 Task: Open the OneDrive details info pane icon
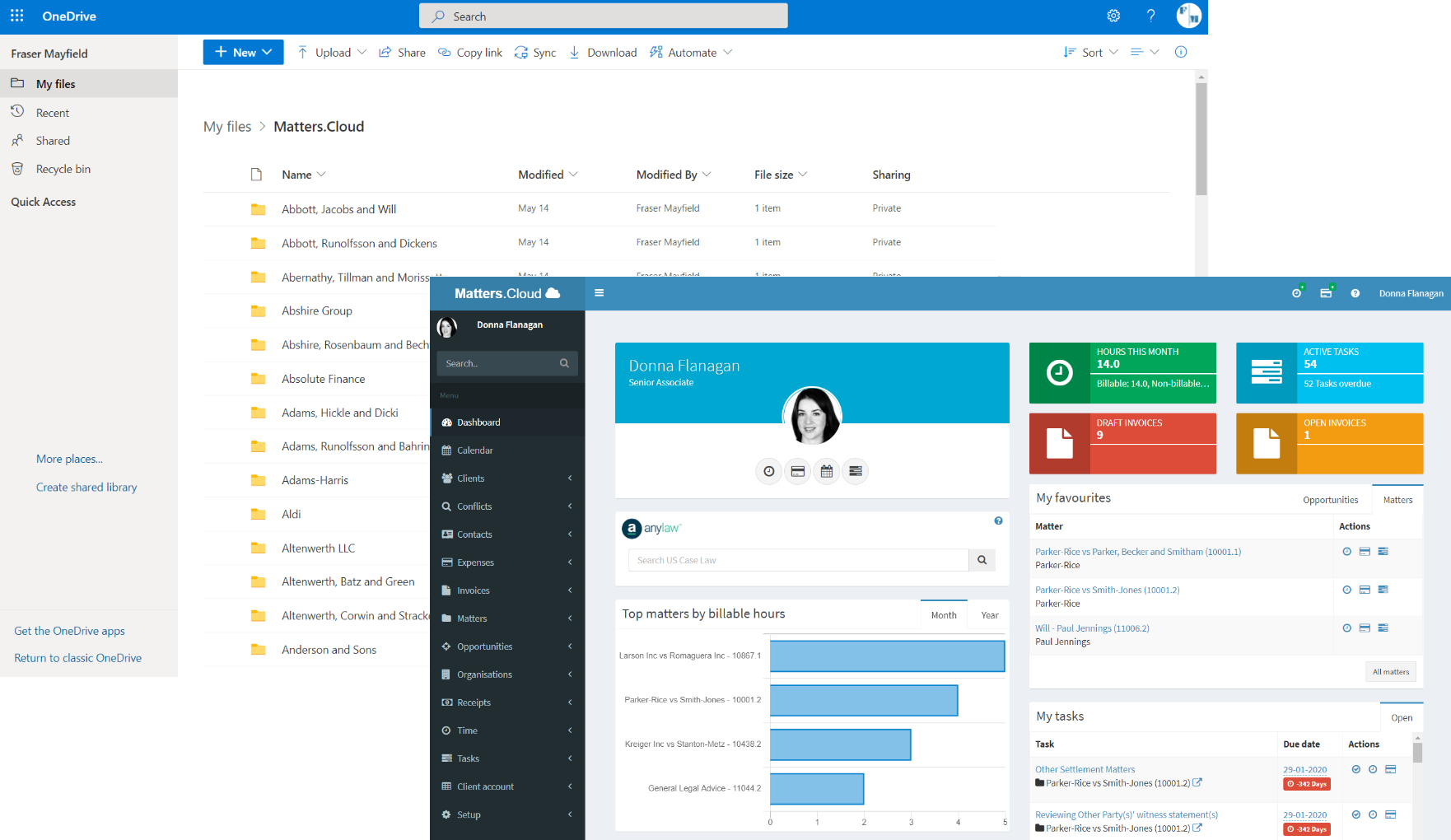coord(1181,52)
